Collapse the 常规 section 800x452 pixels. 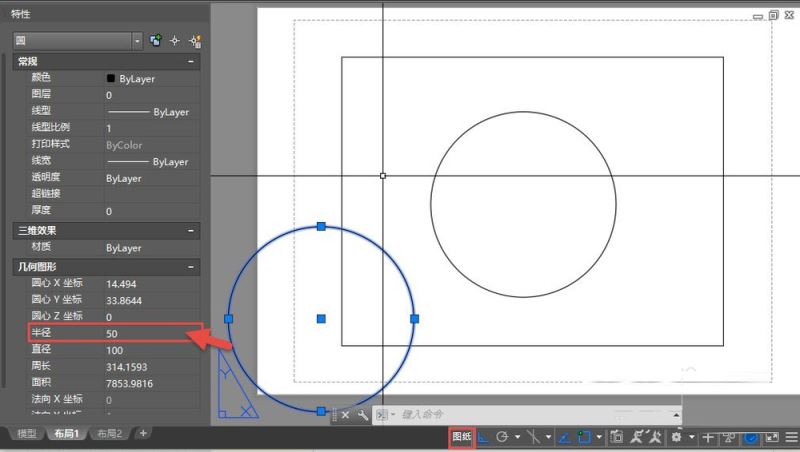pos(190,62)
